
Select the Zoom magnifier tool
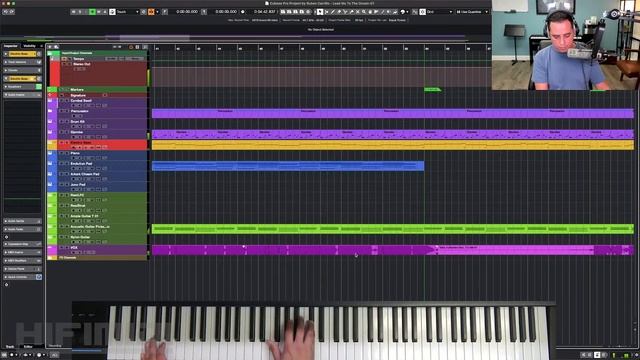(x=364, y=12)
